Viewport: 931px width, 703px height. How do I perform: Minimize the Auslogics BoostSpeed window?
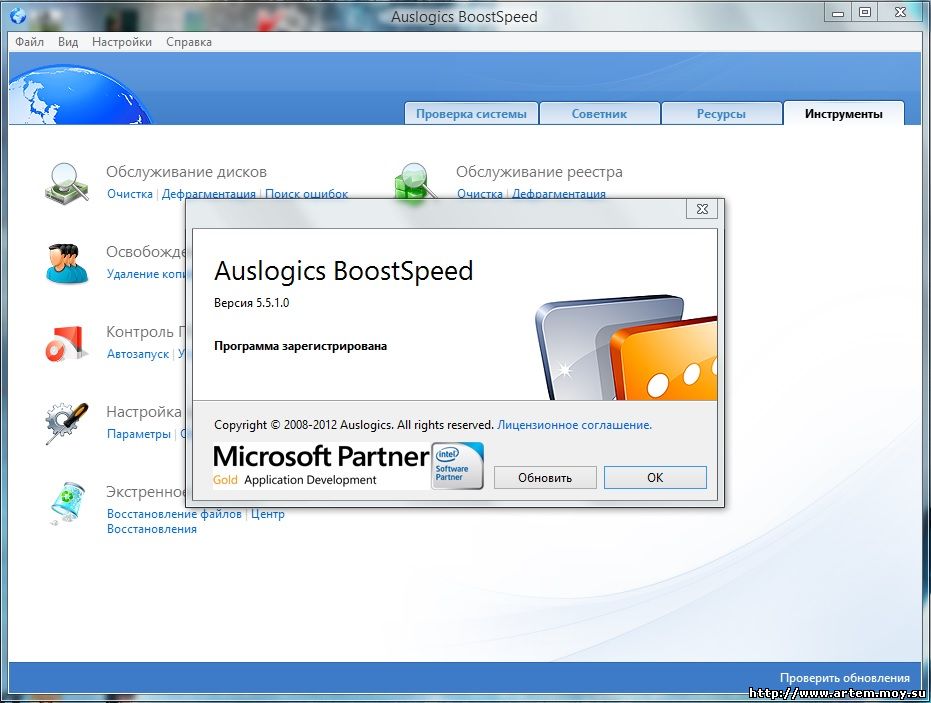838,12
